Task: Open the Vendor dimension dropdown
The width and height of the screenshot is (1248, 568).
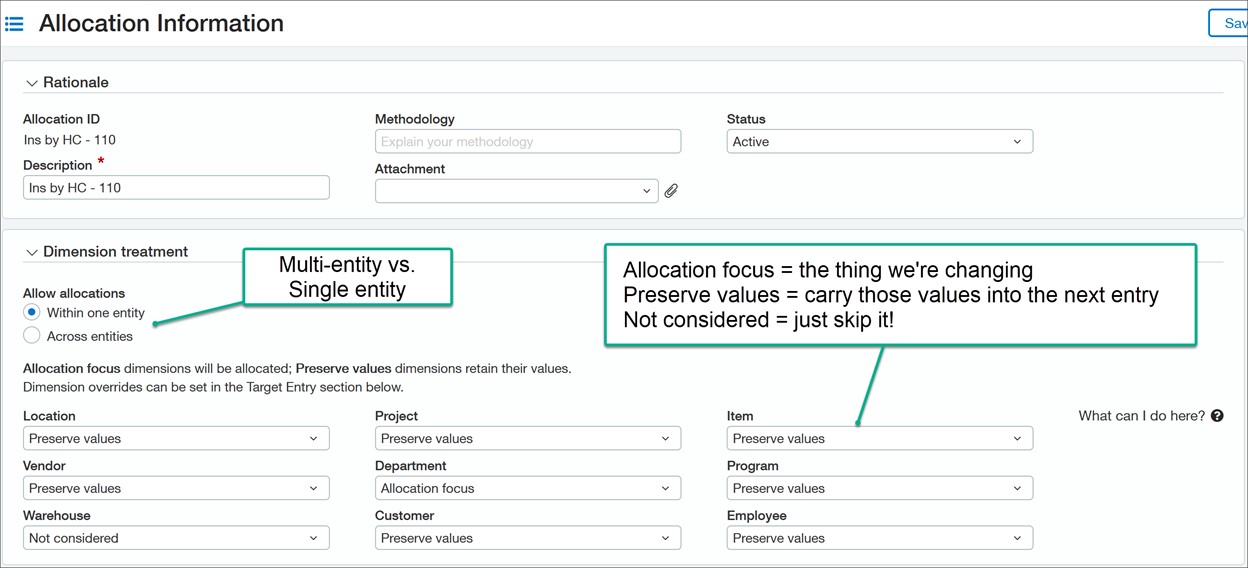Action: (x=176, y=488)
